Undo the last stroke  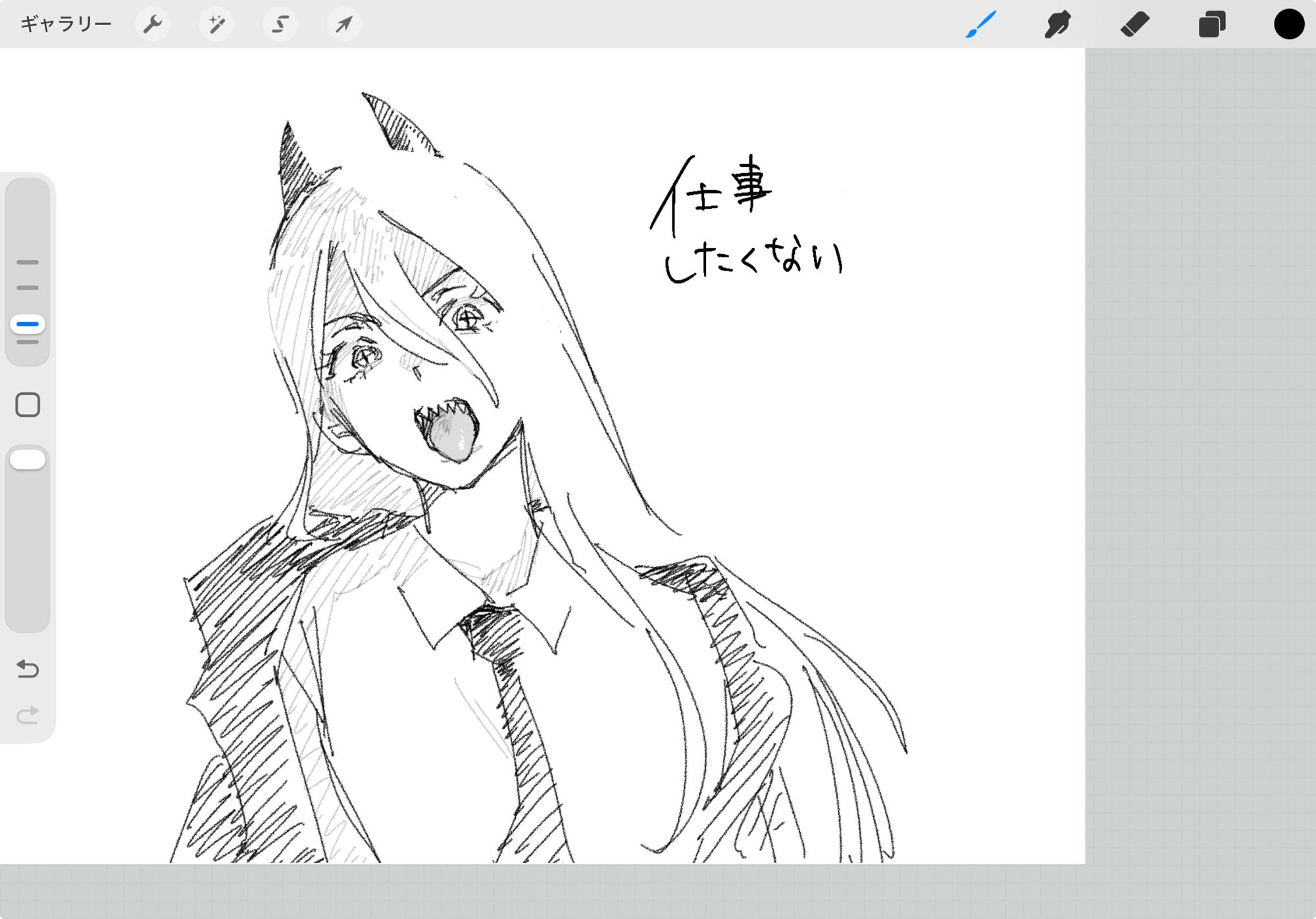click(x=28, y=669)
